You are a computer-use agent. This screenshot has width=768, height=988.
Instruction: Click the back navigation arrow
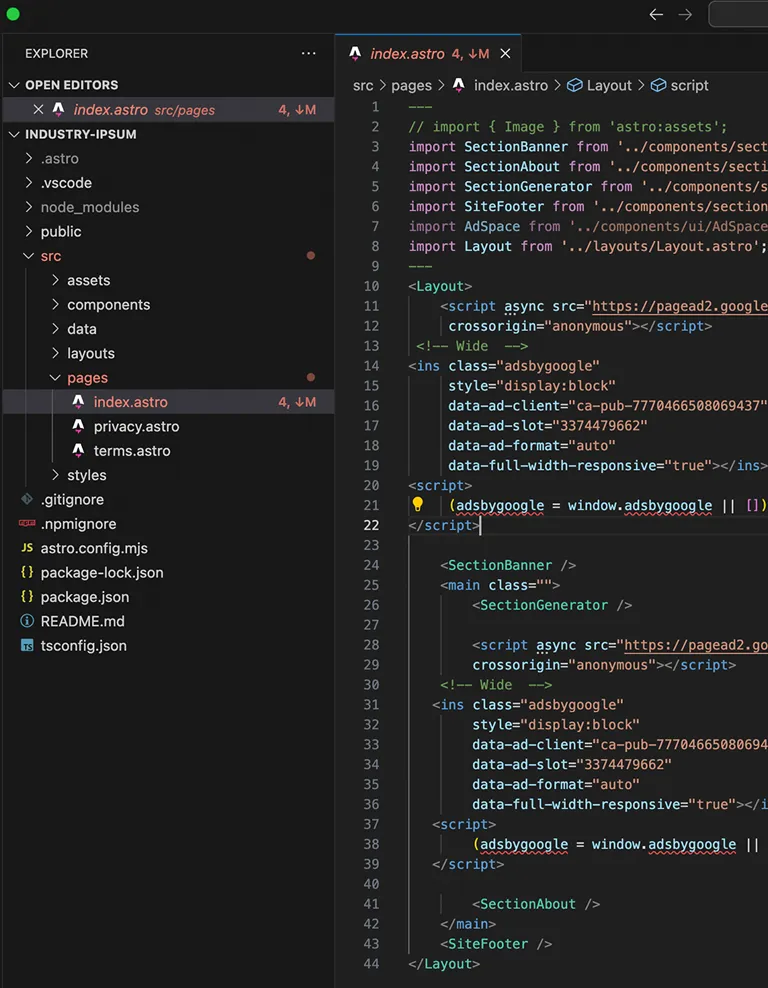click(x=656, y=14)
